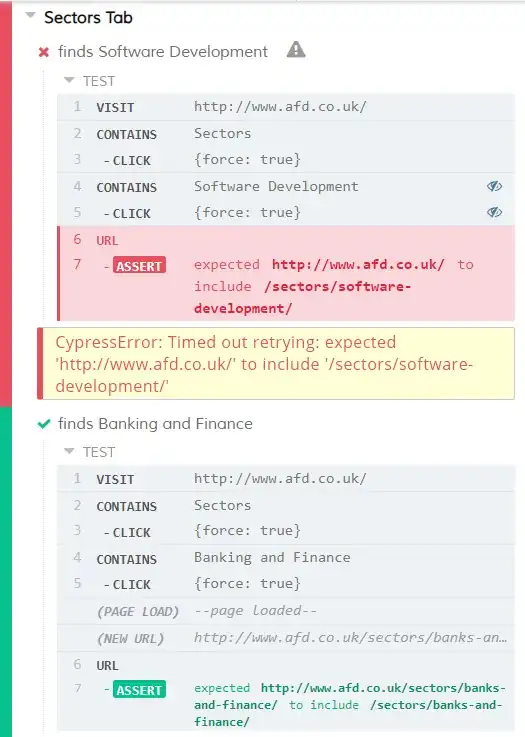Select CONTAINS Banking and Finance command
The image size is (525, 737).
pos(286,558)
